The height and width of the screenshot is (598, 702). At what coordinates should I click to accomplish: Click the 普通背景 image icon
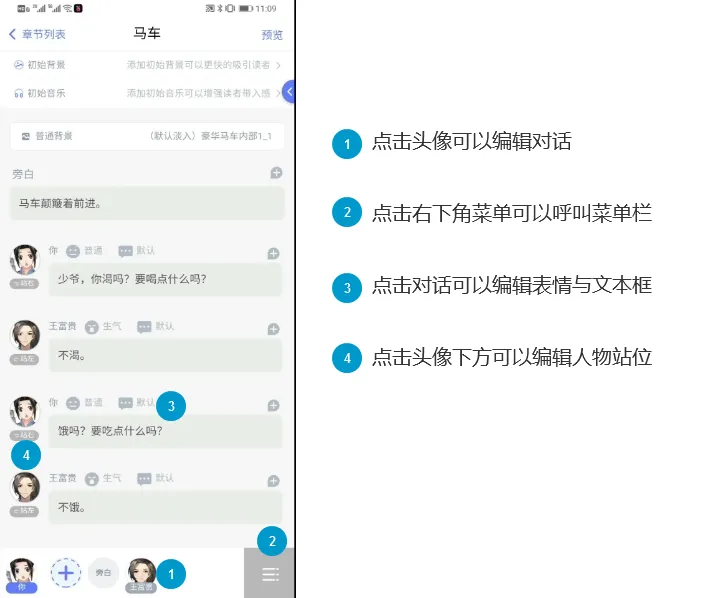26,136
